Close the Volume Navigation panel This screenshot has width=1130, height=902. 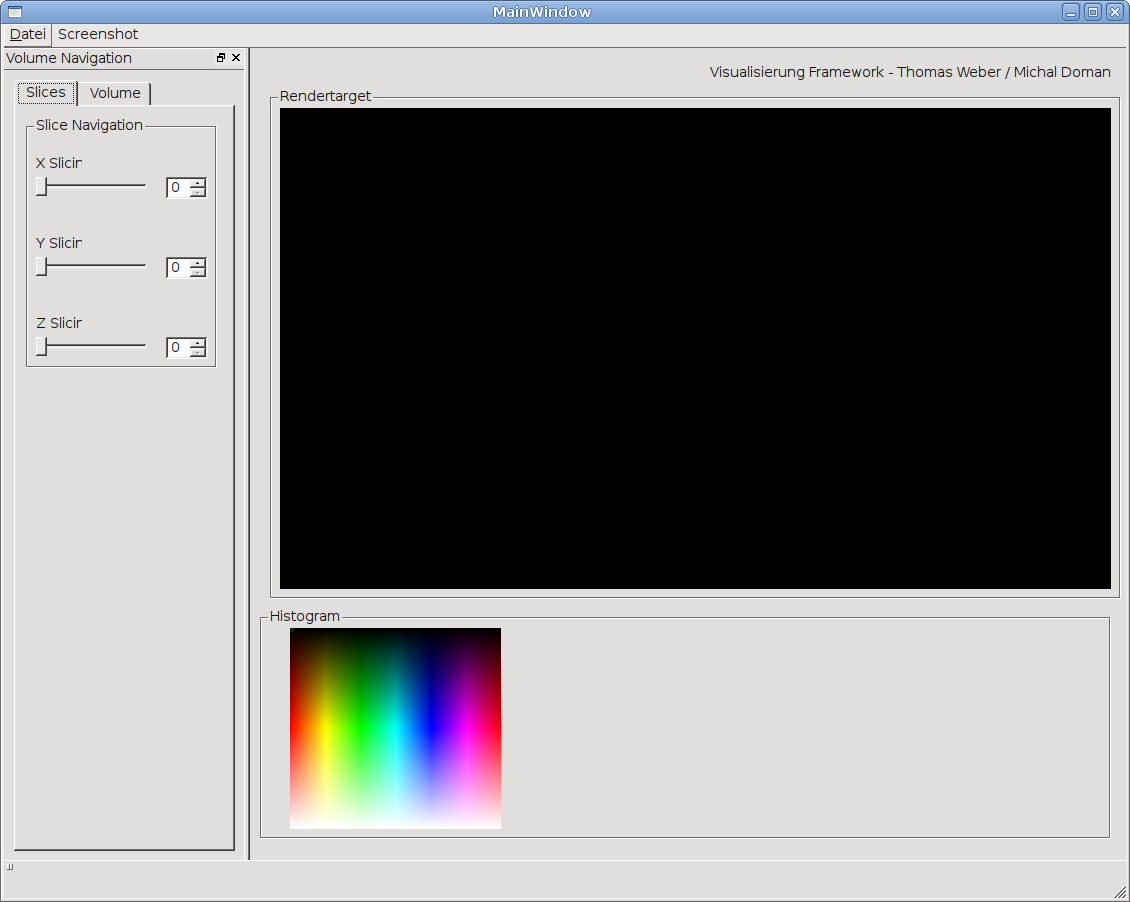pos(236,58)
